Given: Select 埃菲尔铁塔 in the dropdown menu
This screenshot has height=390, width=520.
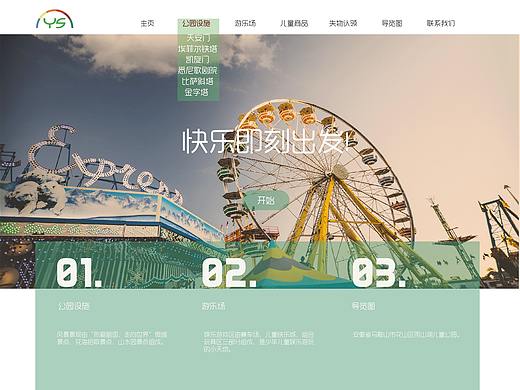Looking at the screenshot, I should (x=198, y=49).
